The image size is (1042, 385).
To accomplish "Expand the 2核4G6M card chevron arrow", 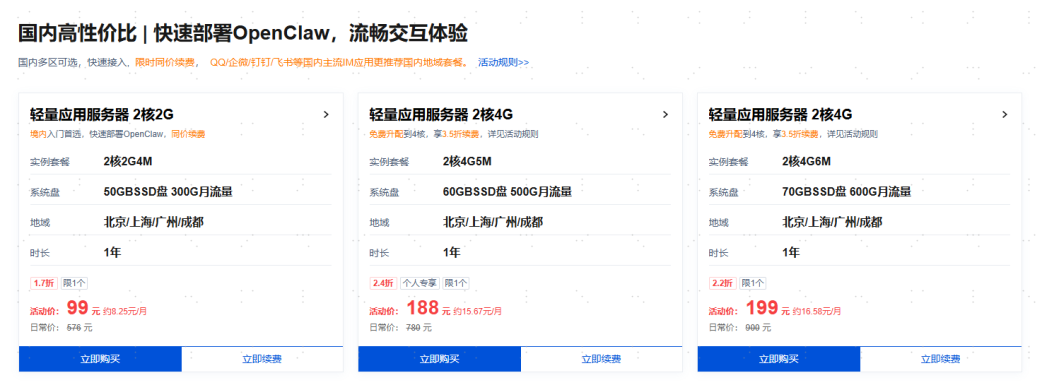I will [x=1005, y=114].
